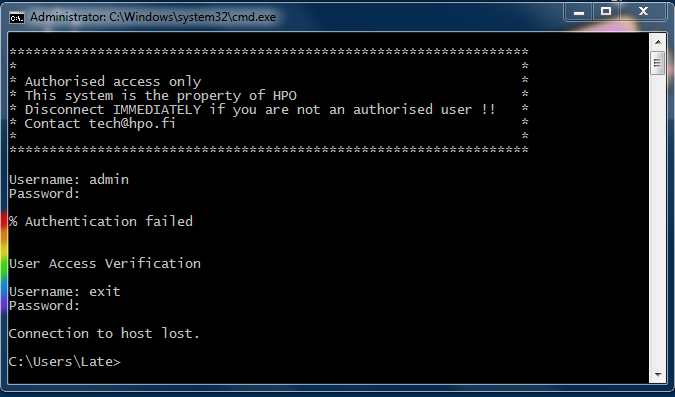675x397 pixels.
Task: Grab the vertical scrollbar thumb
Action: [657, 63]
